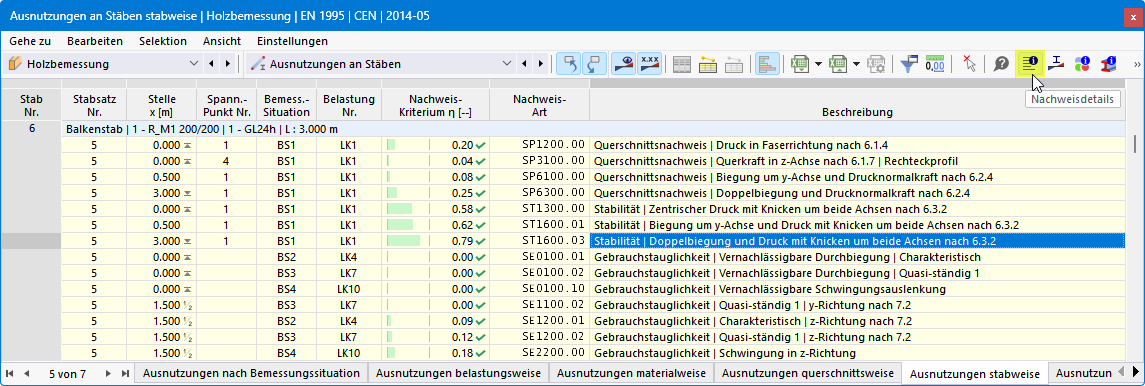Click the Excel export settings icon

(876, 64)
